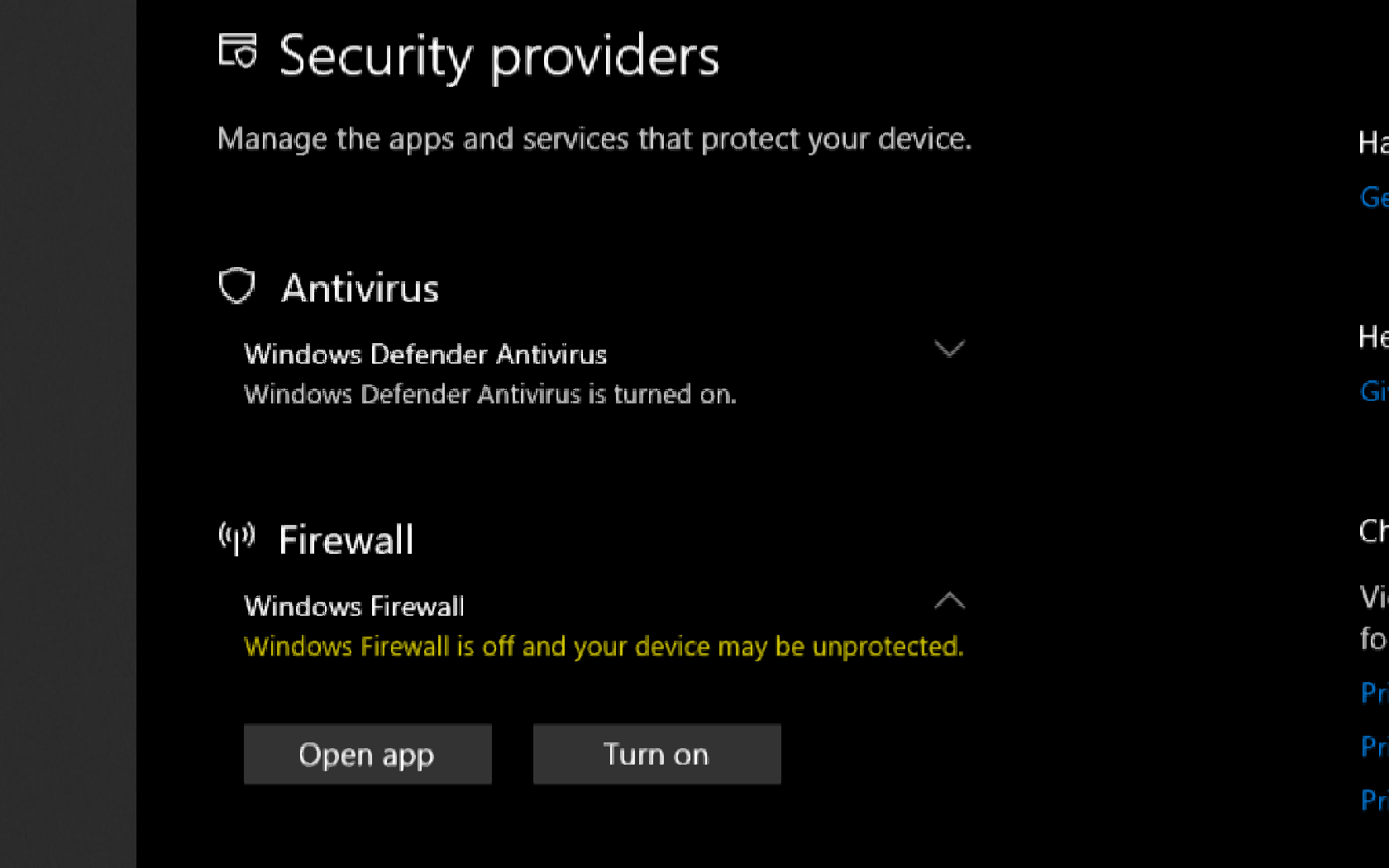
Task: Click the Firewall section heading
Action: tap(346, 541)
